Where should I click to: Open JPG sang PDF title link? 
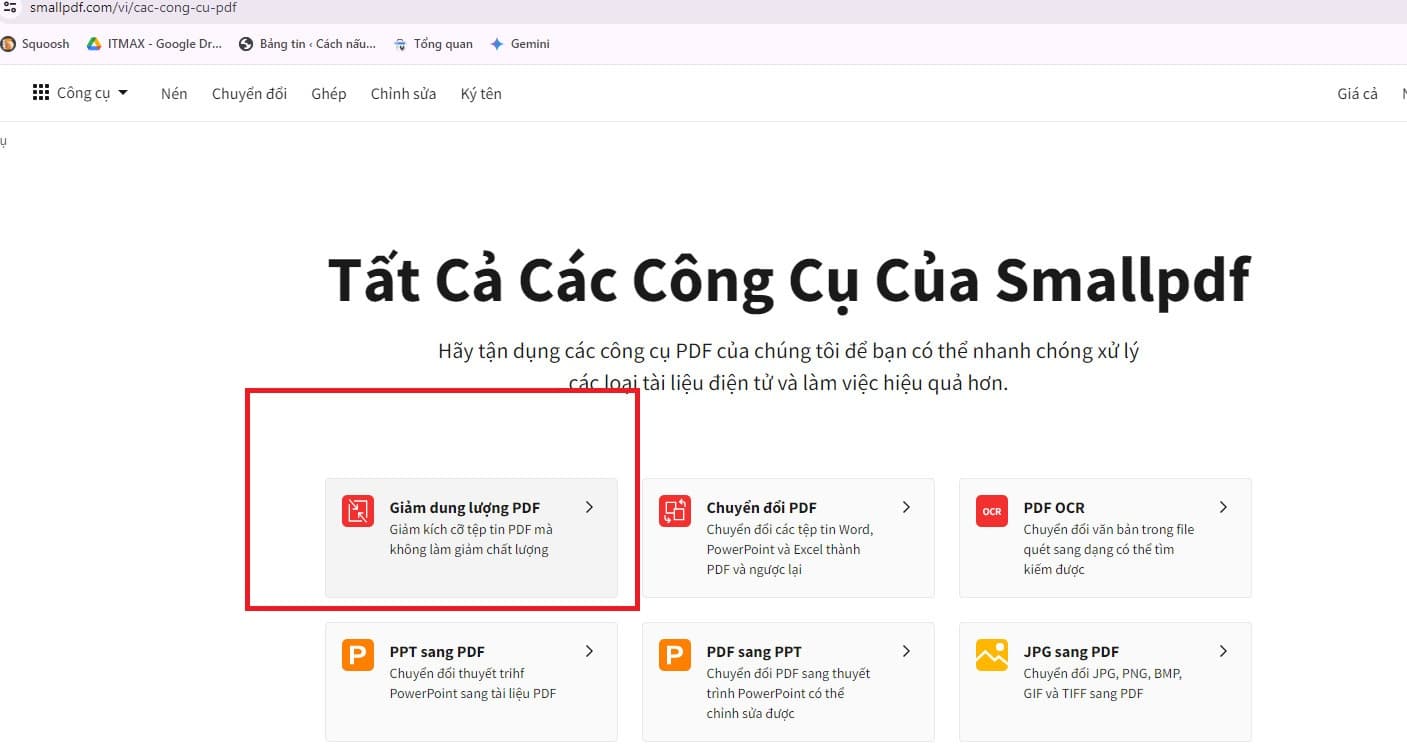tap(1071, 652)
